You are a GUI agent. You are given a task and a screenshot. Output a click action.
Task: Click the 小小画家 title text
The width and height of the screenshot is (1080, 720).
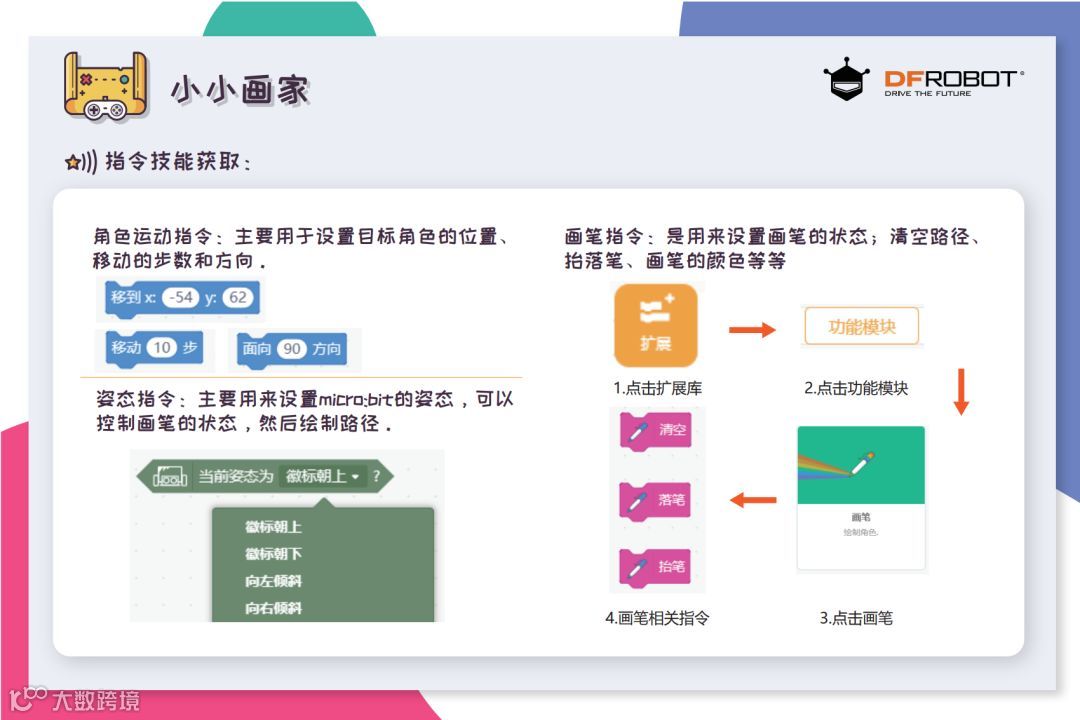point(240,90)
